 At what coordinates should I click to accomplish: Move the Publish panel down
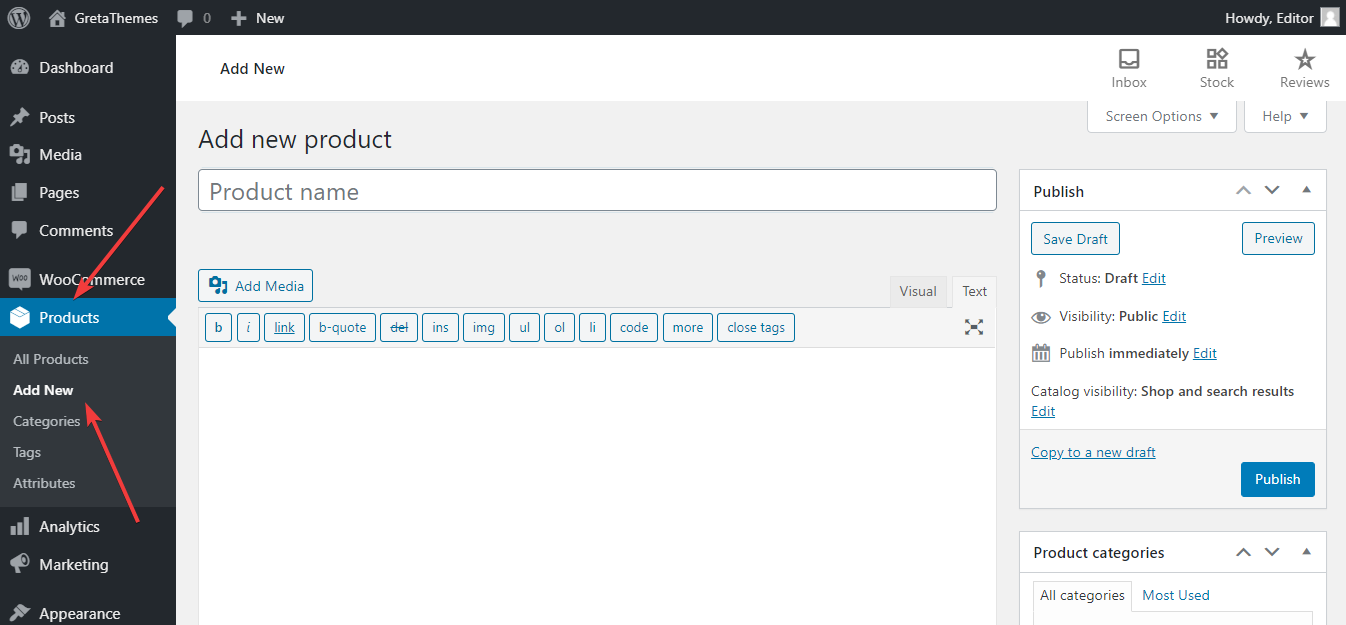(x=1272, y=190)
